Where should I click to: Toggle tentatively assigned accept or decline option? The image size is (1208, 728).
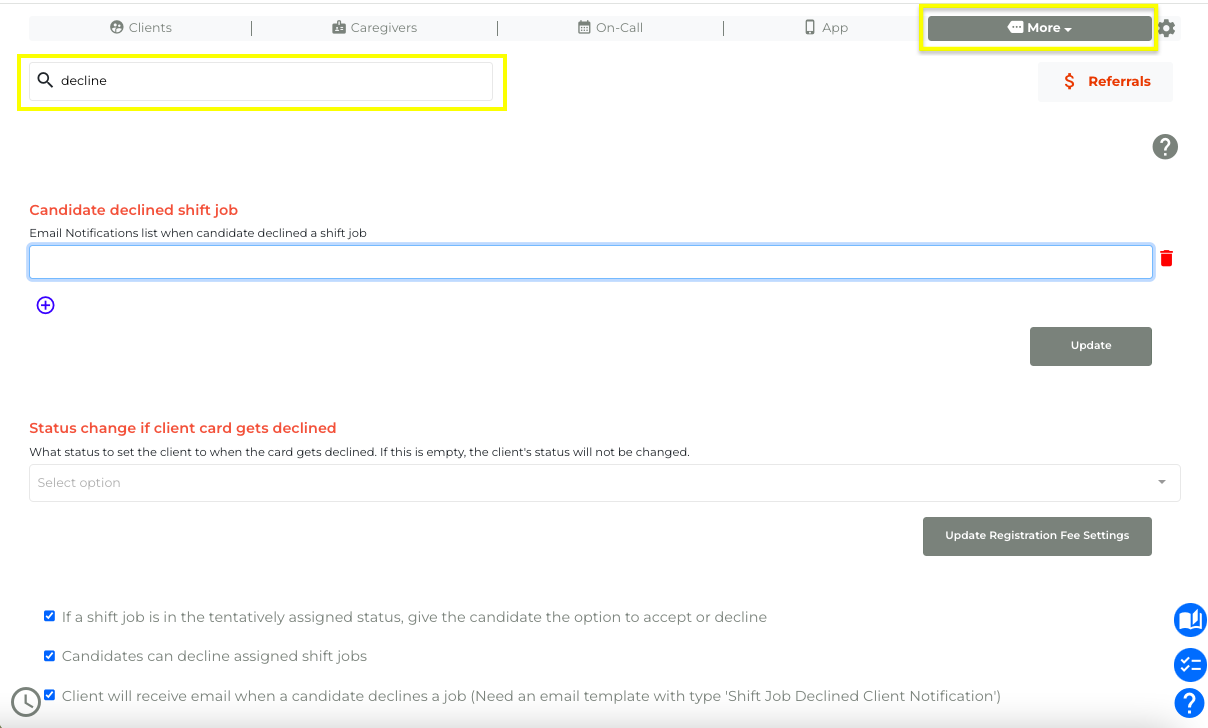pyautogui.click(x=50, y=616)
